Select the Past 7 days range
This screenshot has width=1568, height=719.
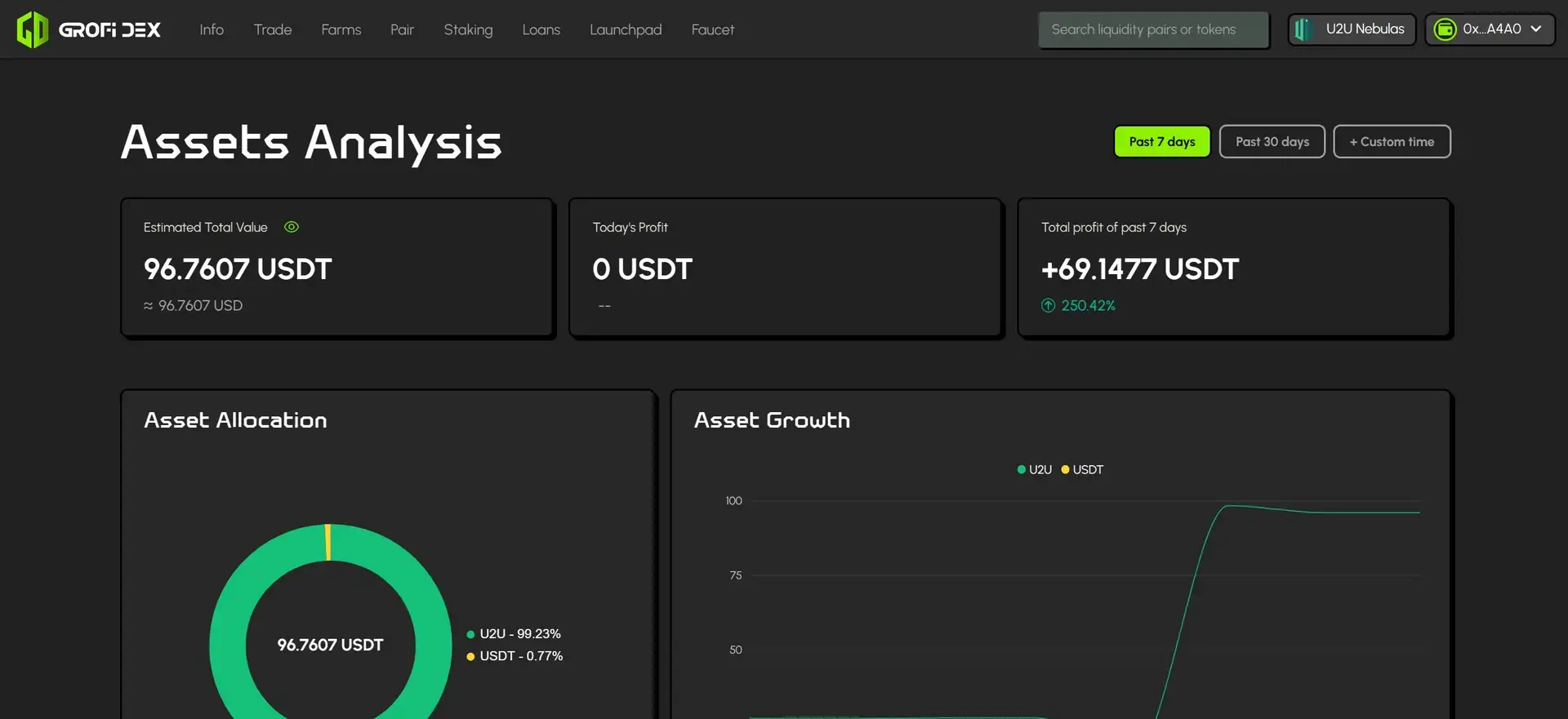click(1161, 141)
